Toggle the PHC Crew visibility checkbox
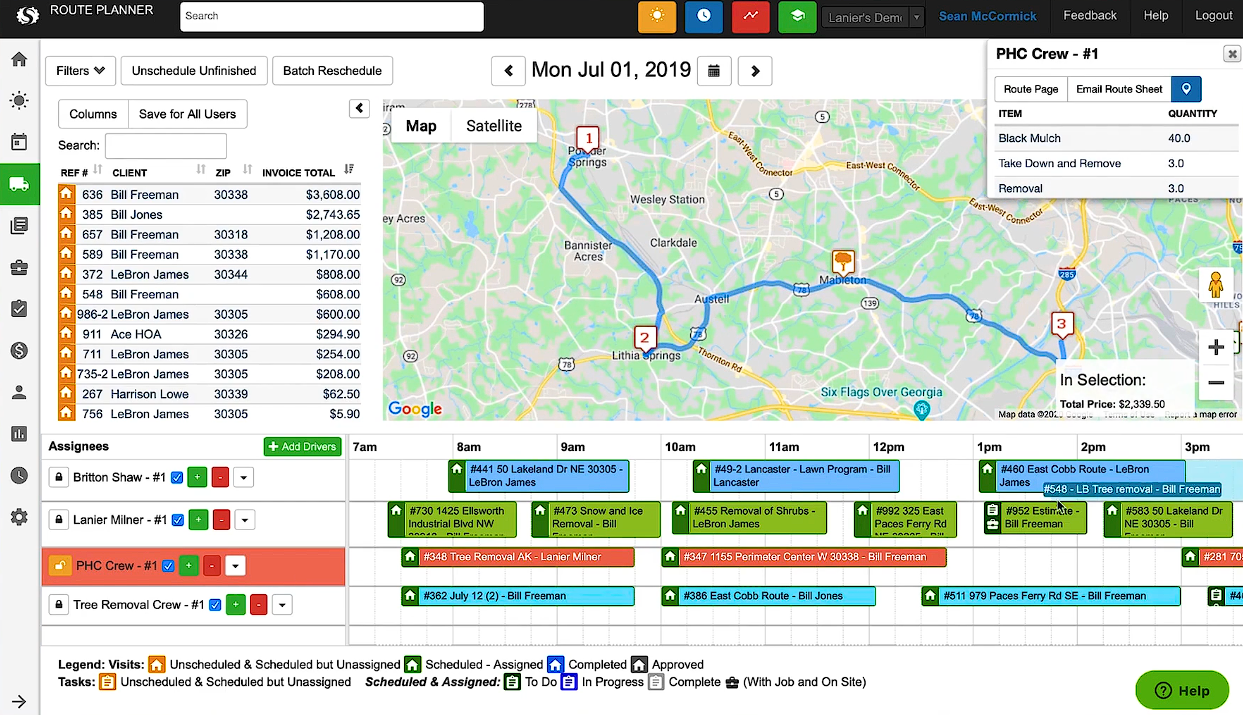Viewport: 1243px width, 715px height. [x=168, y=565]
